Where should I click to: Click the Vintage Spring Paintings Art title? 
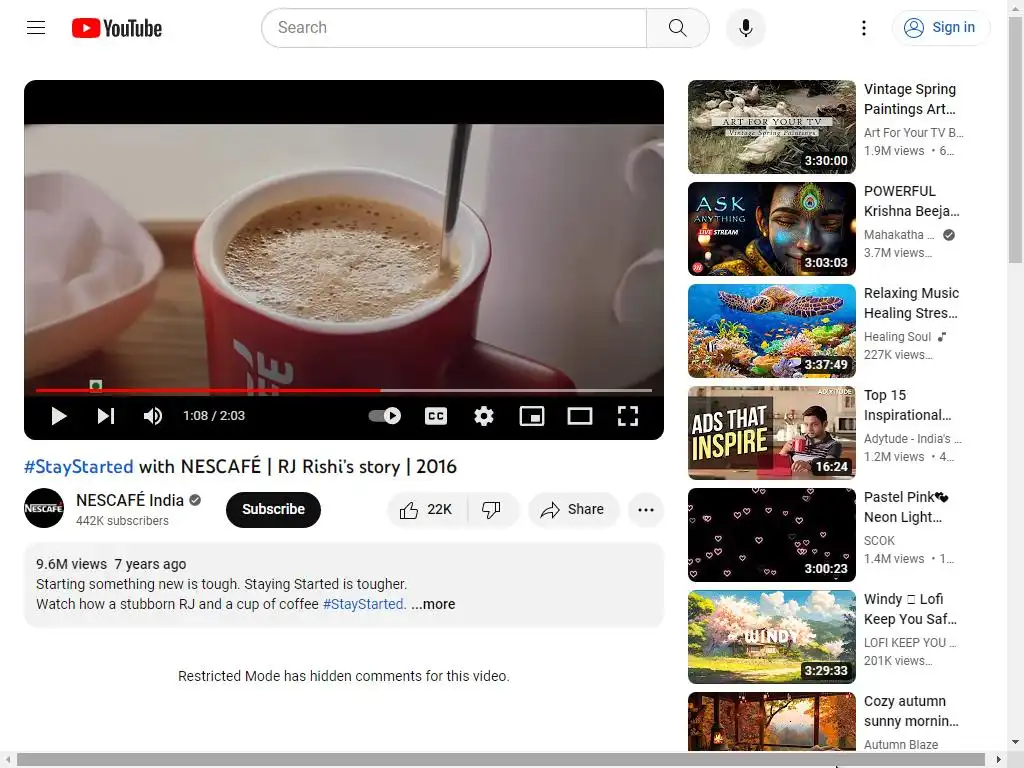pos(910,99)
